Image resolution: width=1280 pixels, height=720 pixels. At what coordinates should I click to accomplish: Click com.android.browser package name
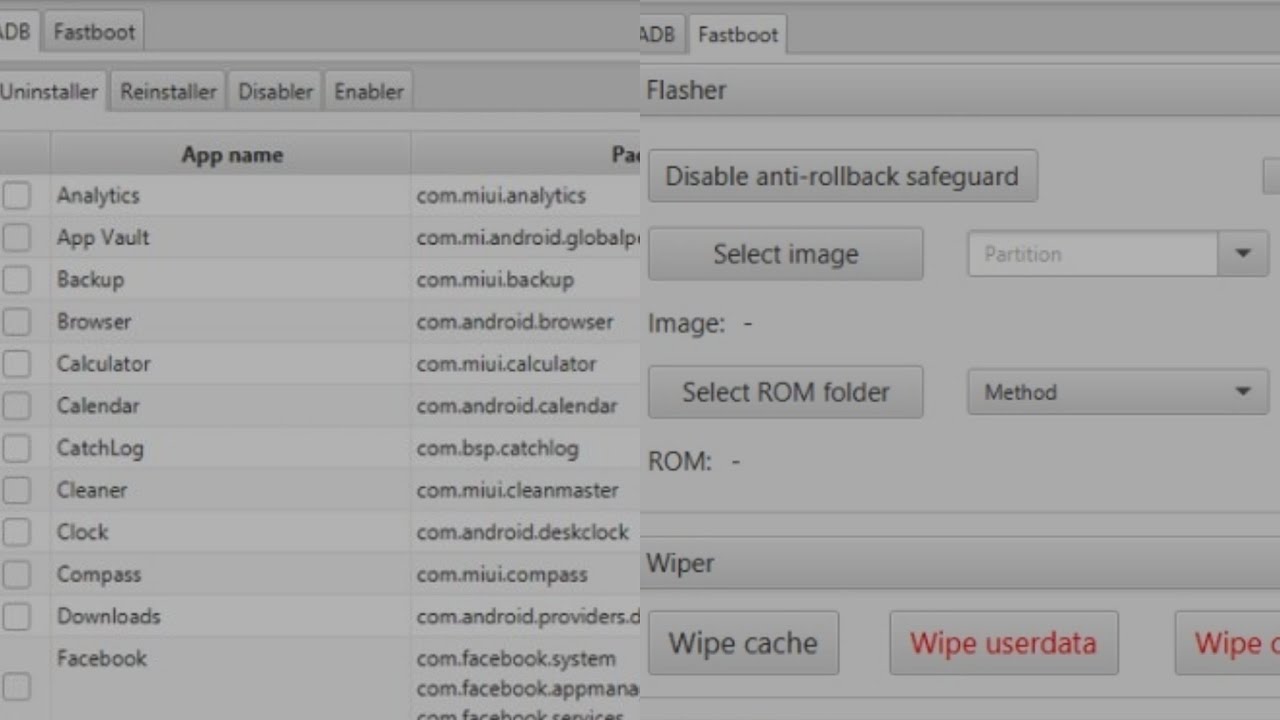[x=515, y=322]
